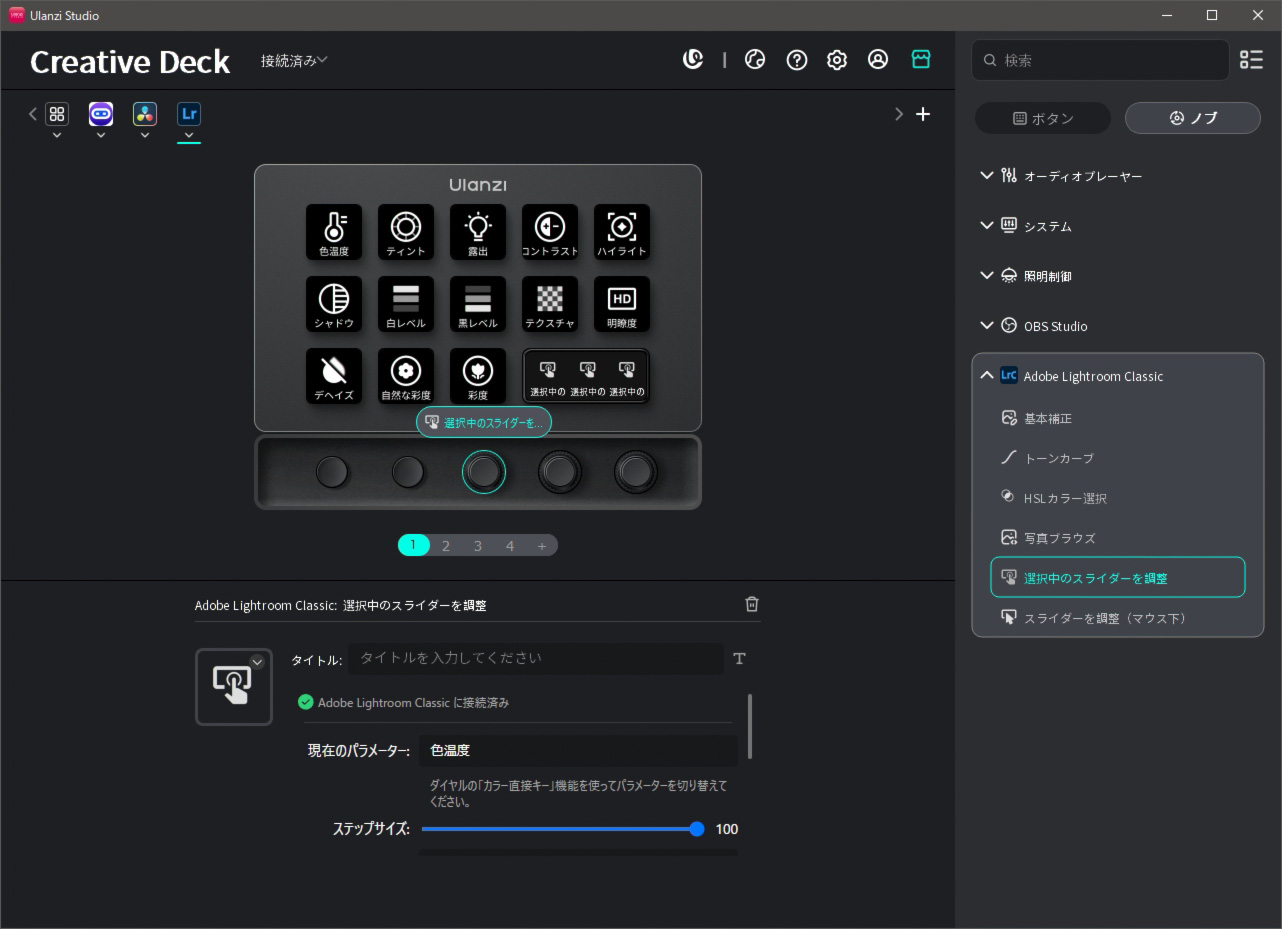Select the second knob on the deck
This screenshot has height=929, width=1282.
[x=408, y=472]
